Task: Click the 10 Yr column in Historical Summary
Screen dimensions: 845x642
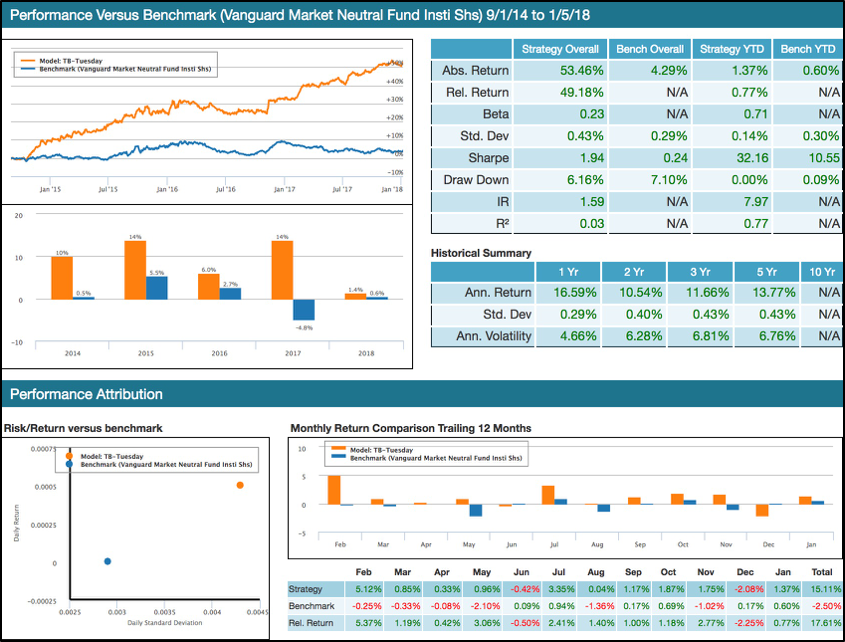Action: [821, 271]
